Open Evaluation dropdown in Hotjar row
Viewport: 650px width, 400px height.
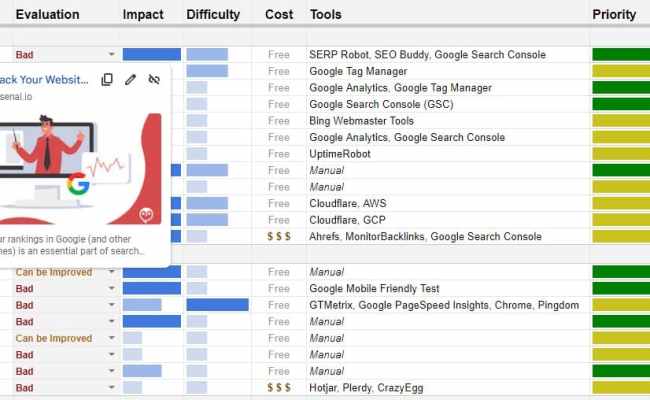112,387
